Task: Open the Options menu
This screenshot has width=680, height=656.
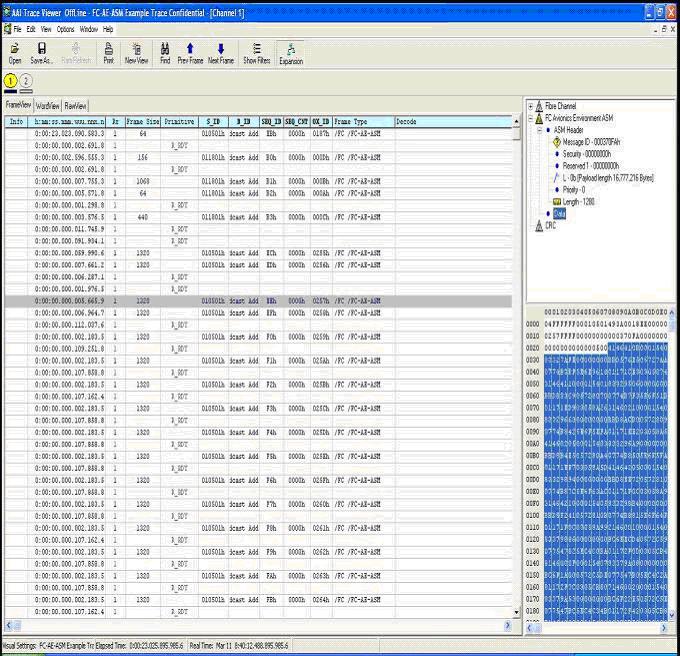Action: click(x=65, y=29)
